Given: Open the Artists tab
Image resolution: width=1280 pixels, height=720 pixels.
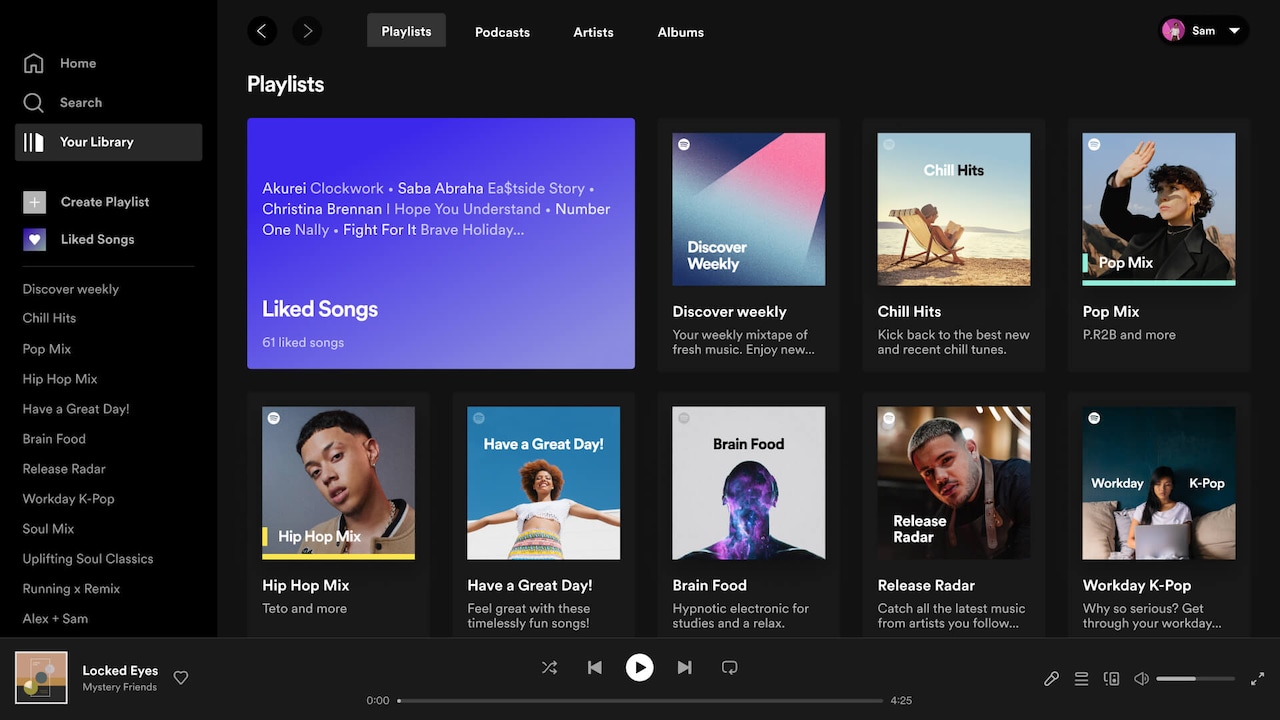Looking at the screenshot, I should click(x=593, y=31).
